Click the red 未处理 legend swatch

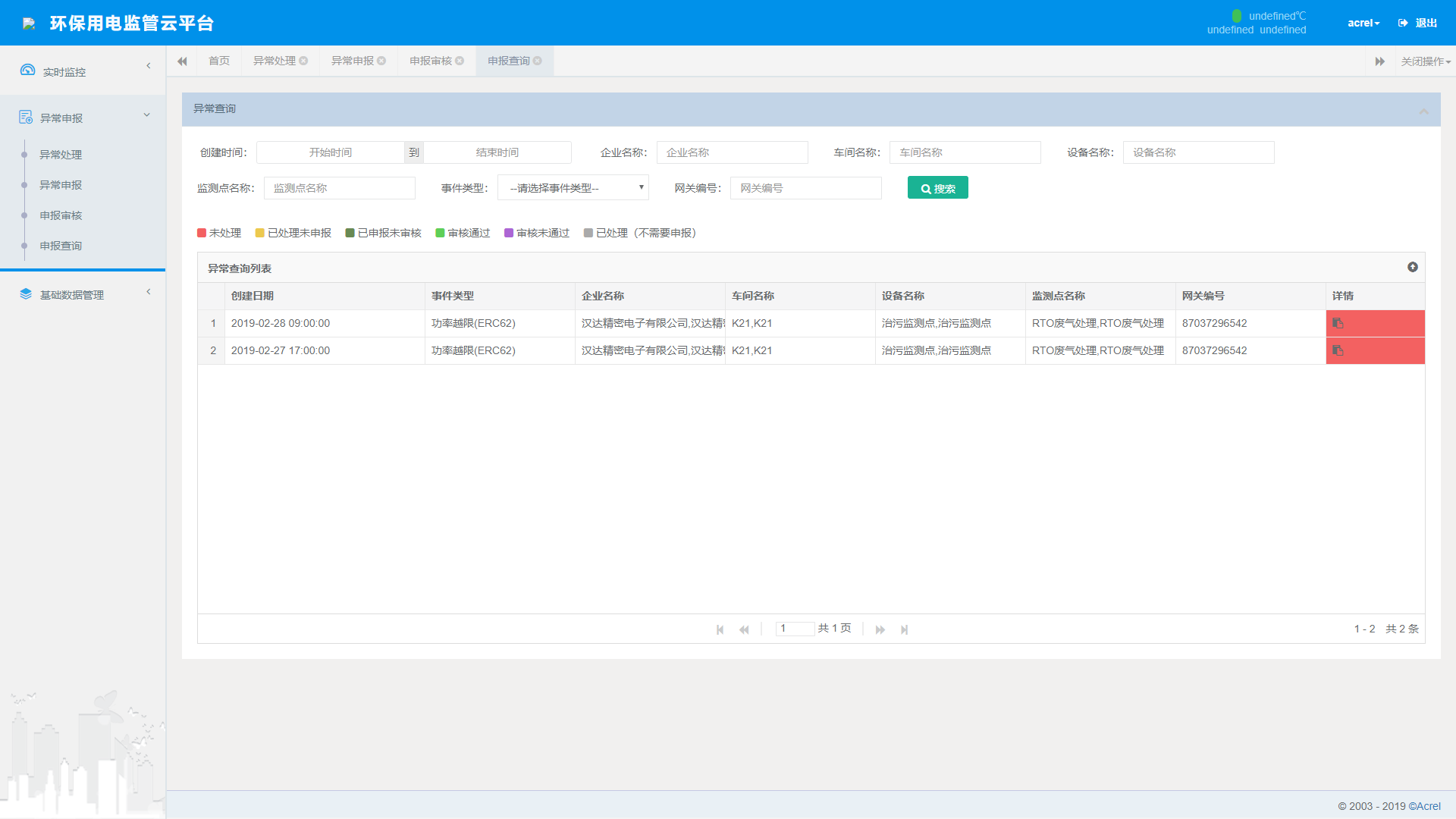pos(202,233)
